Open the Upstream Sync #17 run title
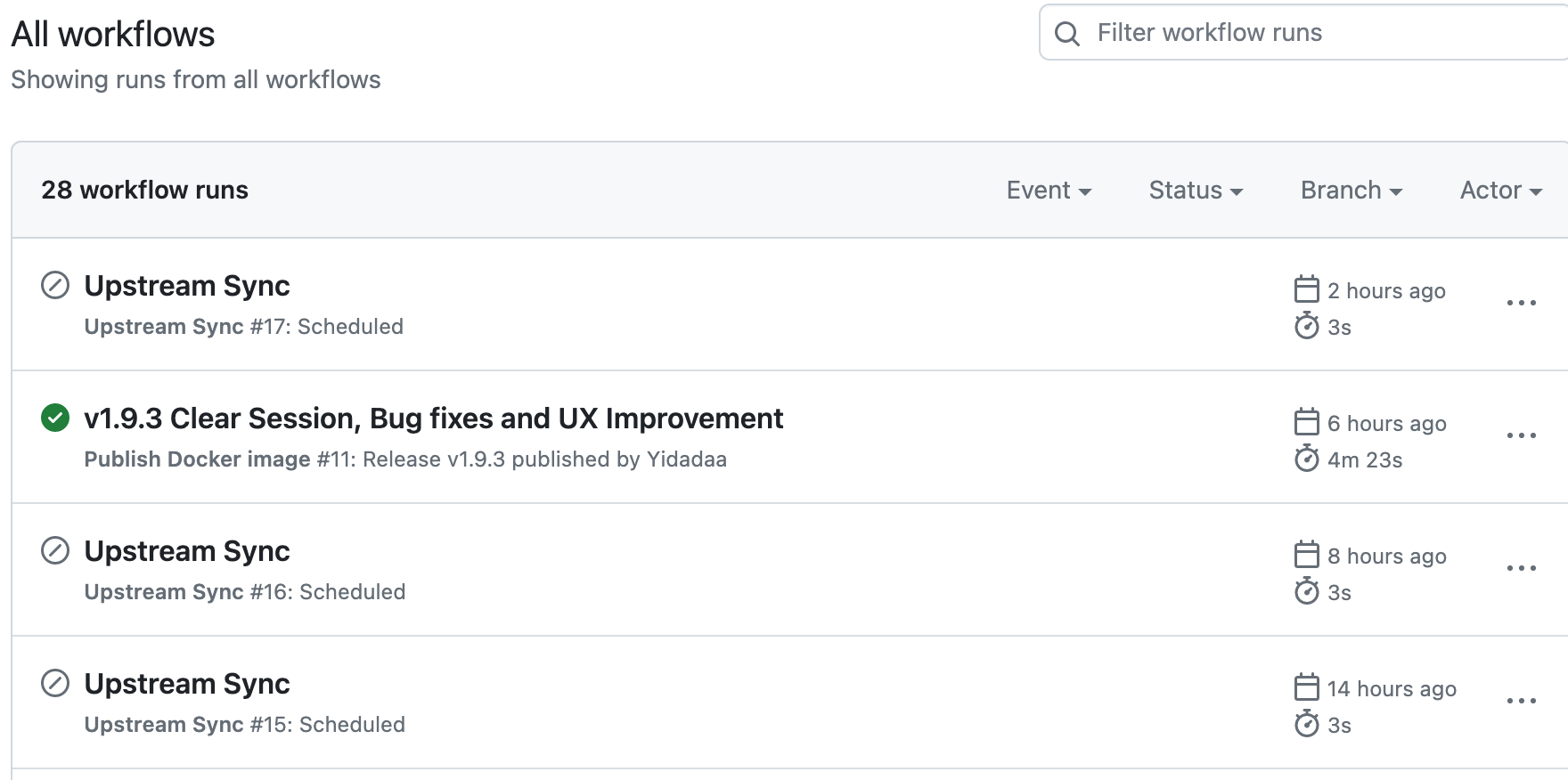Image resolution: width=1568 pixels, height=780 pixels. (187, 286)
